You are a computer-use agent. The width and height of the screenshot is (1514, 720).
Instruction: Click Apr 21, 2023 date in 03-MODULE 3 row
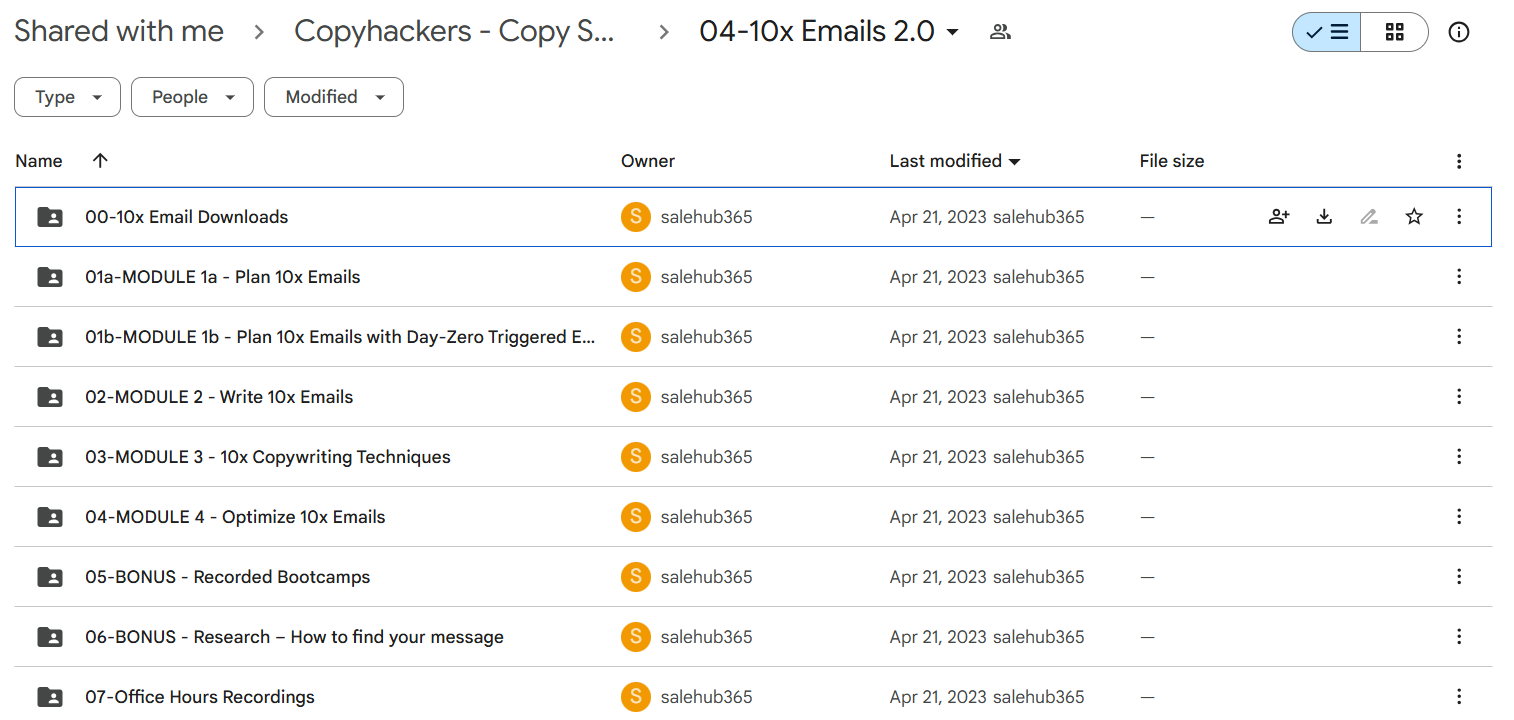point(938,457)
